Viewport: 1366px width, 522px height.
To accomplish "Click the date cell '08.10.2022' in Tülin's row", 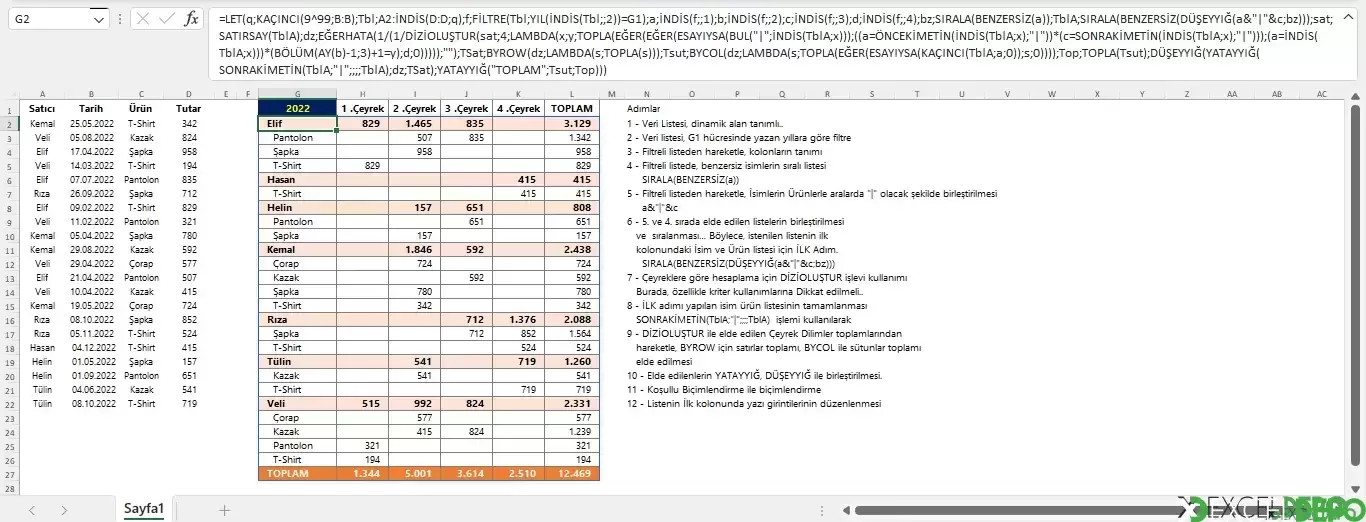I will tap(91, 404).
